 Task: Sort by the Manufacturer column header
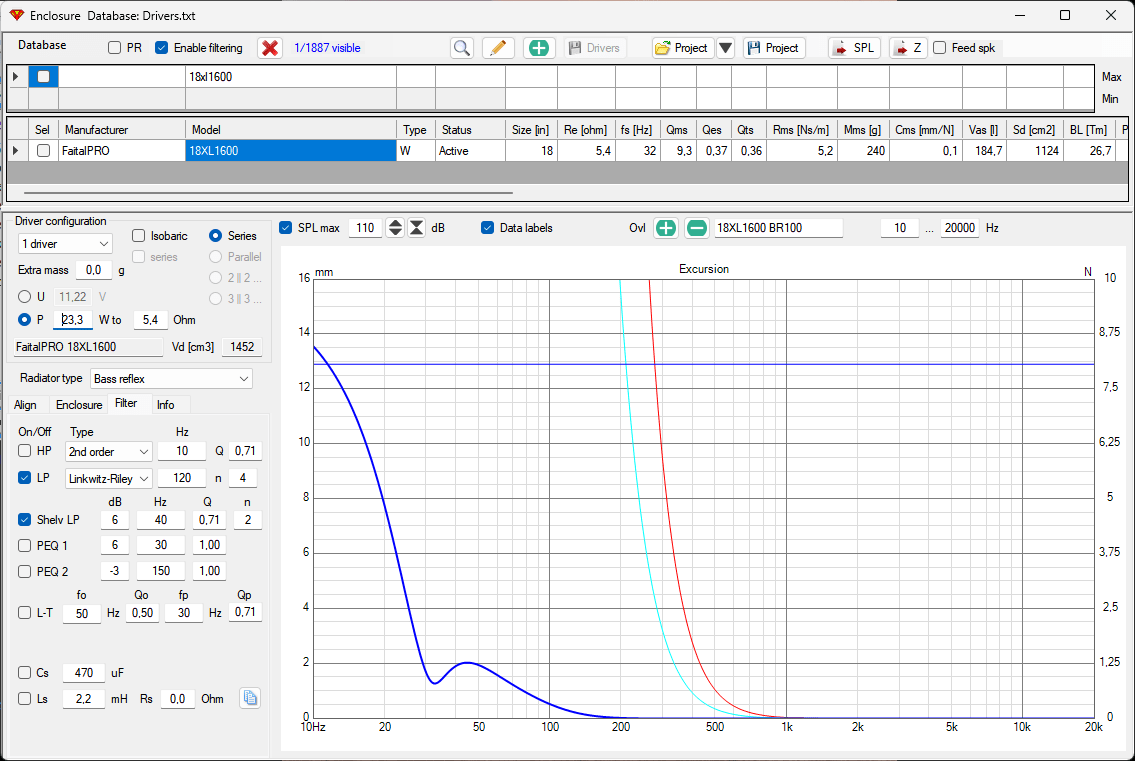tap(122, 130)
